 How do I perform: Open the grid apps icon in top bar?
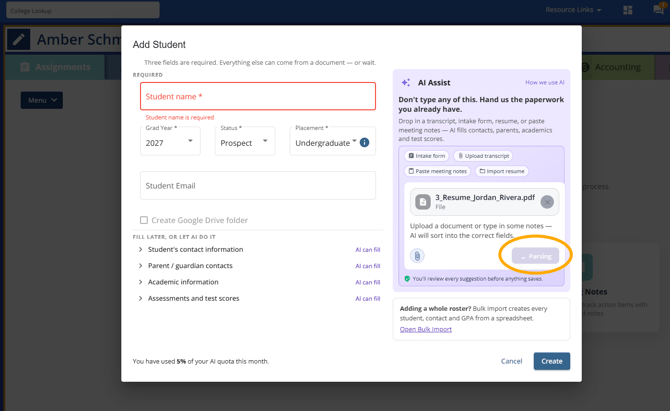pos(628,10)
